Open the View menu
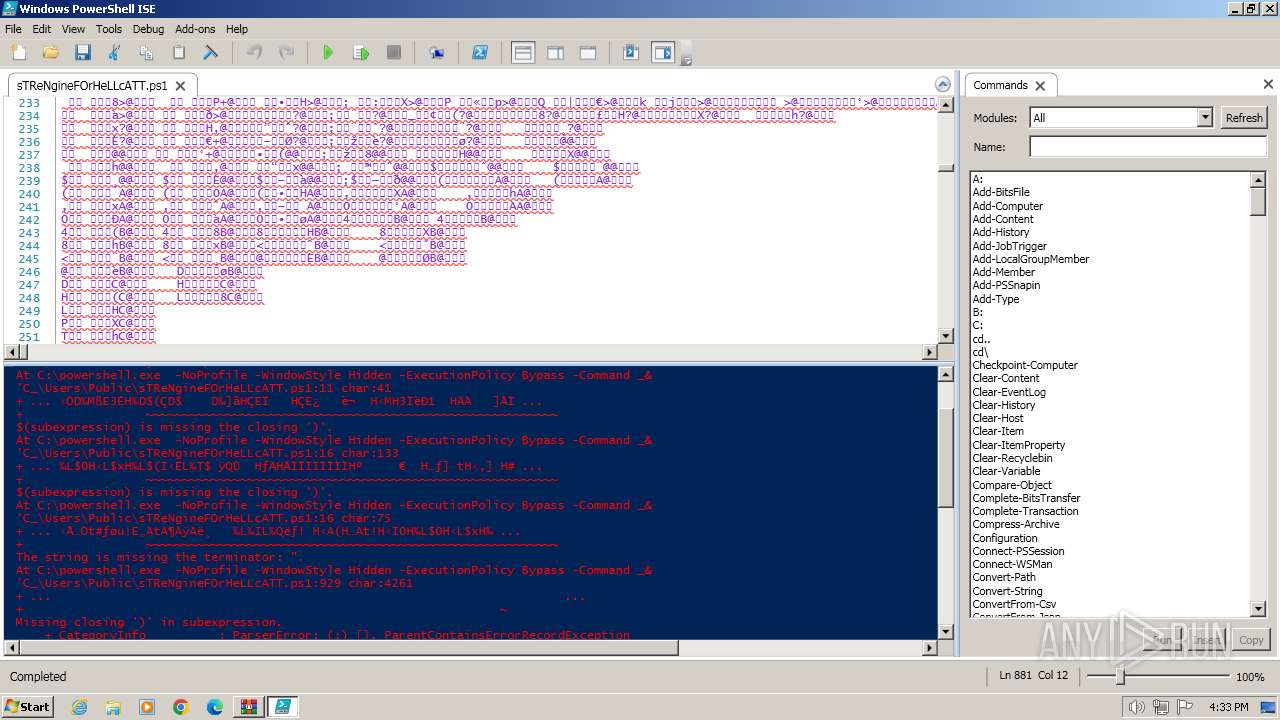Viewport: 1280px width, 720px height. point(73,29)
